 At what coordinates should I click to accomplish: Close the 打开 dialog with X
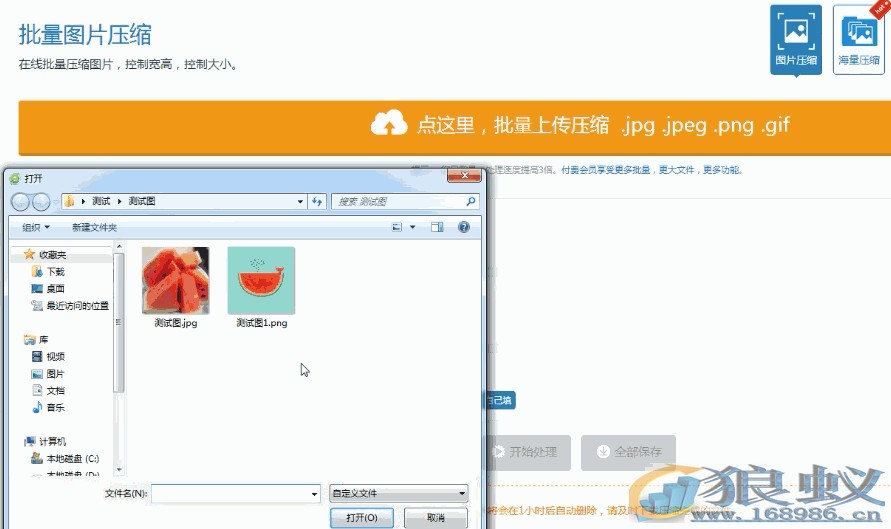[464, 176]
